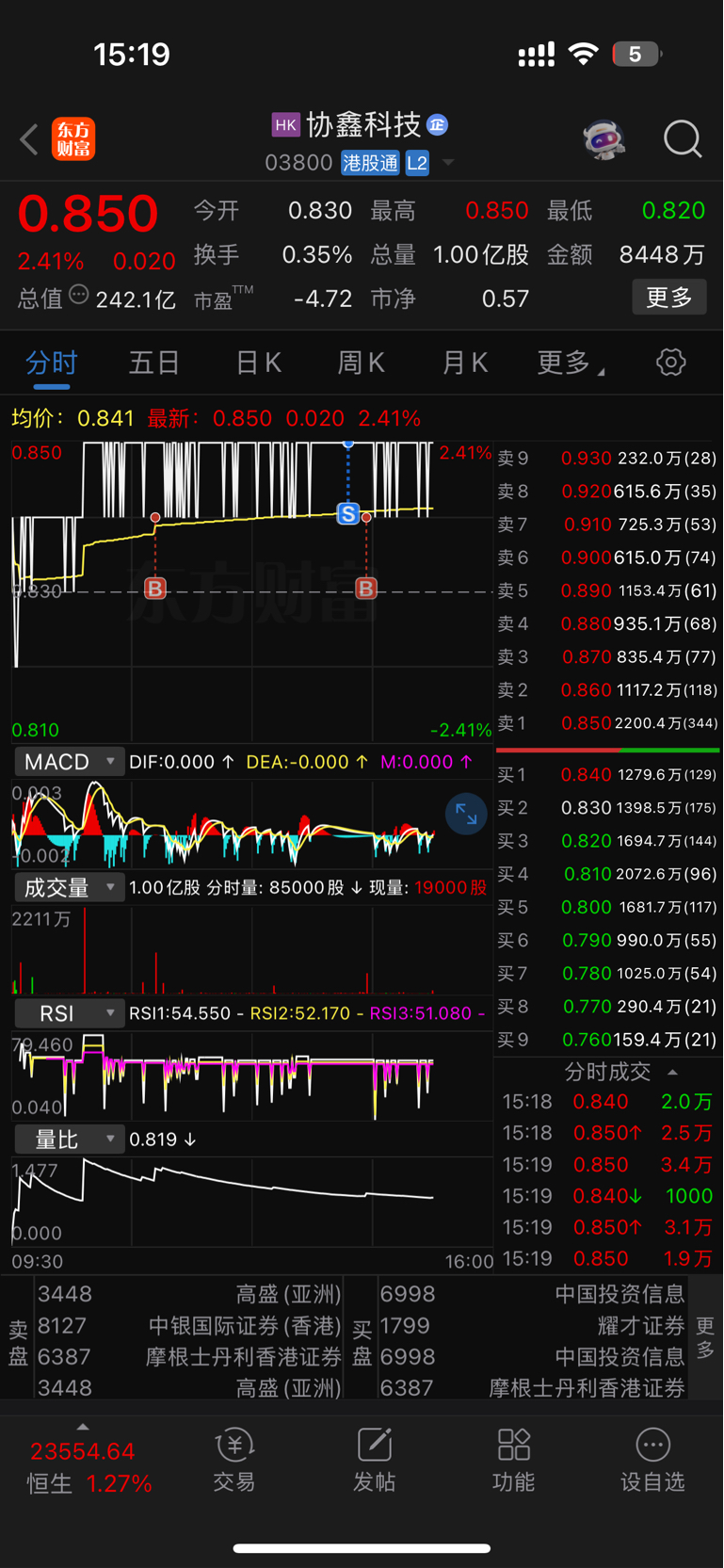
Task: Tap broker 中银国际证券(香港) in sell queue
Action: 189,1326
